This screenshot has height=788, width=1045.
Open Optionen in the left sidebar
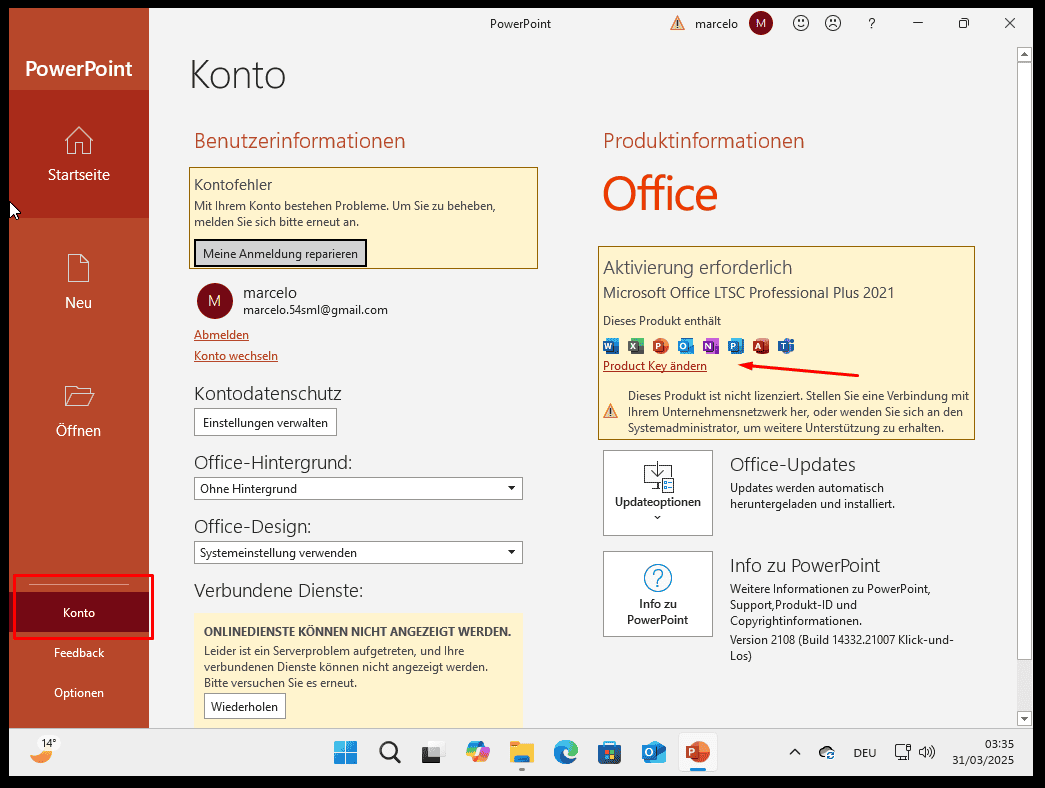[x=79, y=693]
